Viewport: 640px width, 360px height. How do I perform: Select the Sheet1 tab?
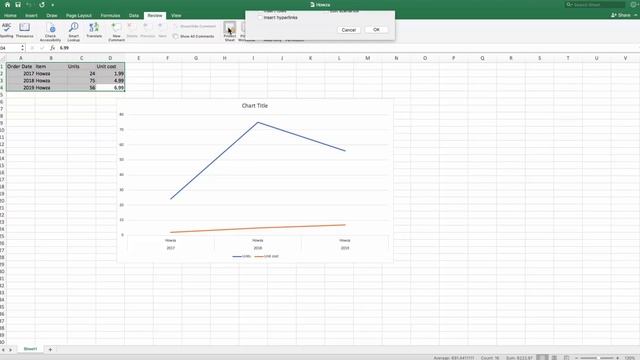point(30,349)
